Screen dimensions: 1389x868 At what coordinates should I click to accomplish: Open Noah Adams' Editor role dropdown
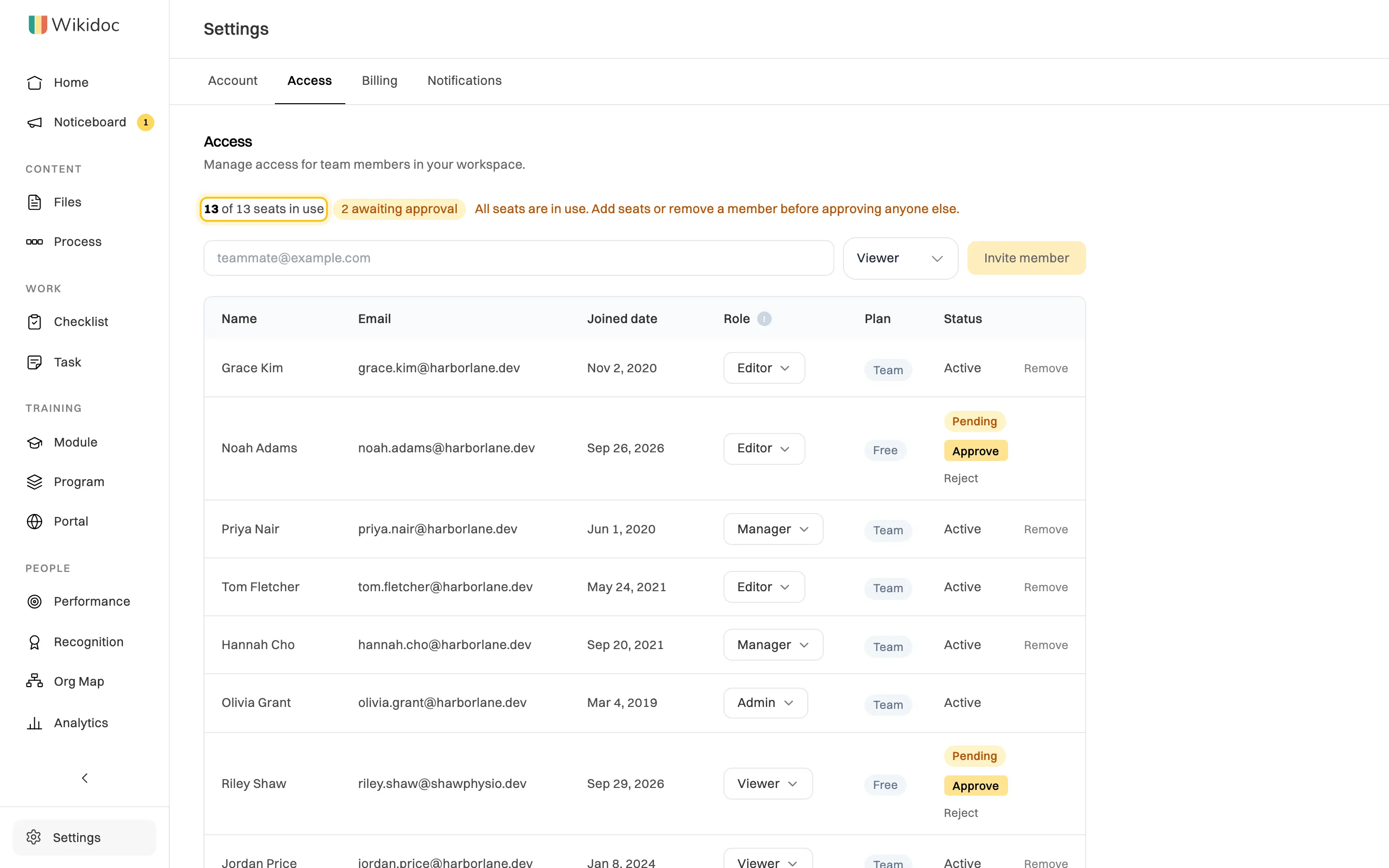pos(764,448)
